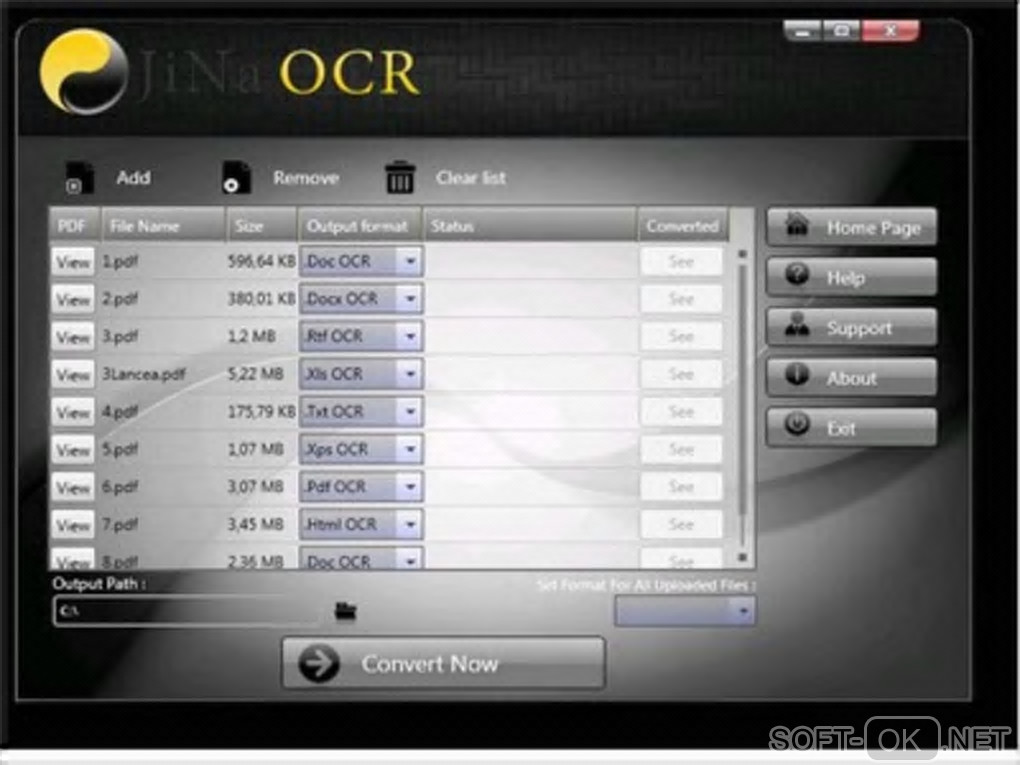Open output format dropdown for 3Lancea.pdf
1020x765 pixels.
tap(410, 374)
